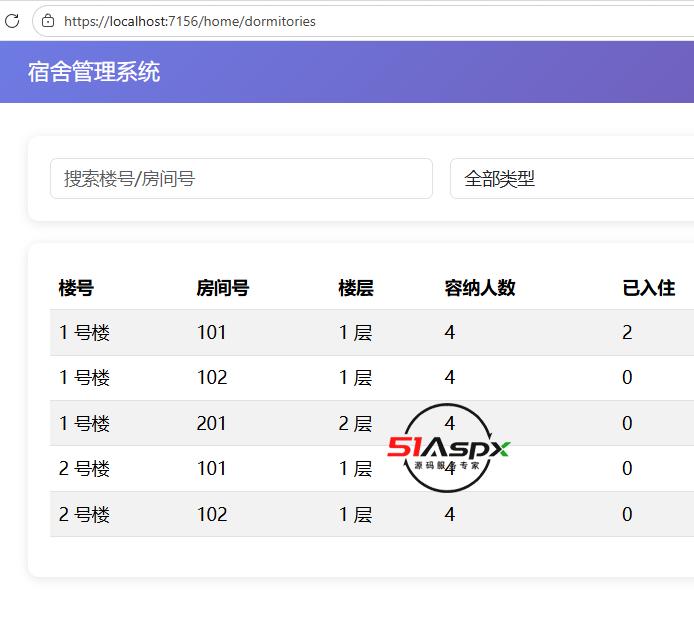Click the 2 层 floor cell
The height and width of the screenshot is (639, 694).
[355, 423]
